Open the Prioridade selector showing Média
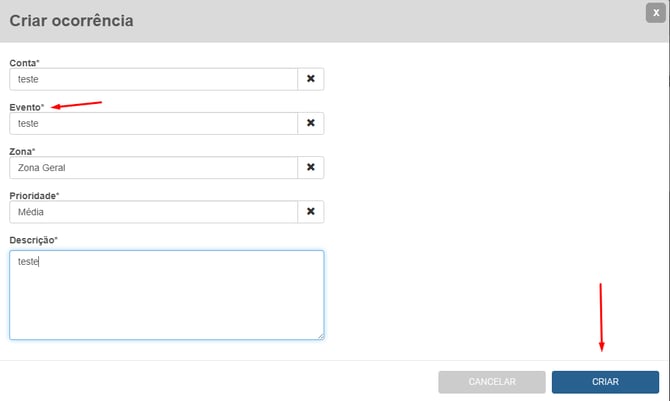Screen dimensions: 670x401 coord(154,212)
